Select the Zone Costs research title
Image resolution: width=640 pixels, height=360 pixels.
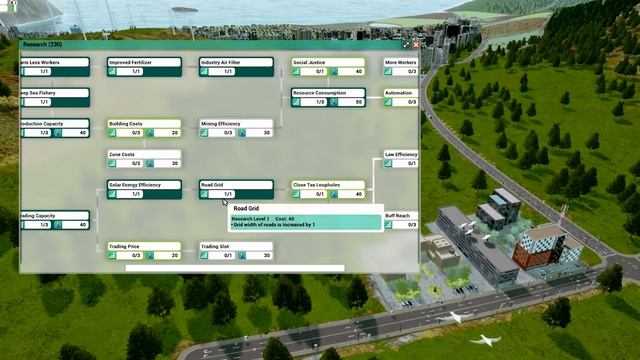(x=122, y=155)
